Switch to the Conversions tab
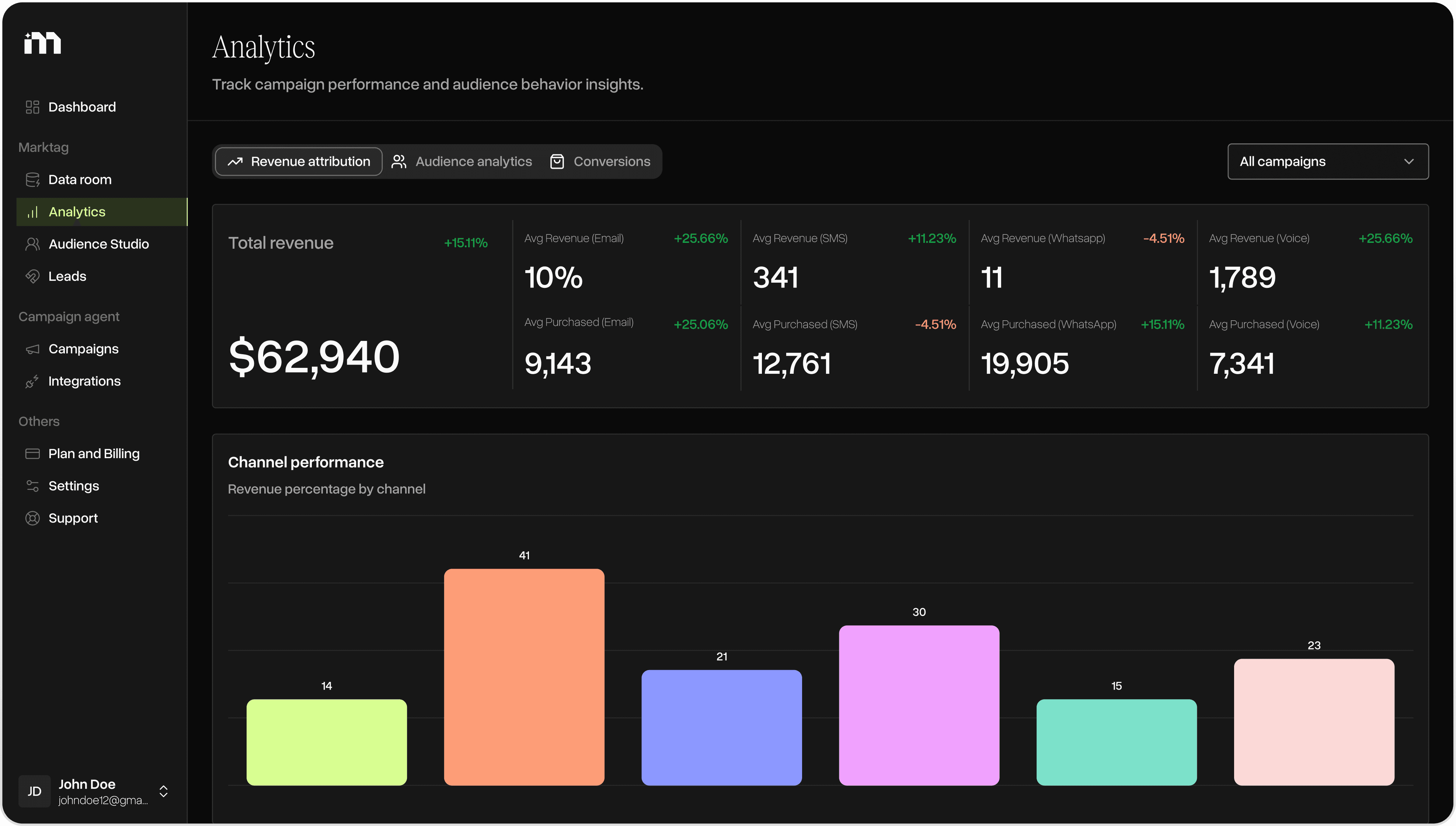The width and height of the screenshot is (1456, 826). [600, 162]
